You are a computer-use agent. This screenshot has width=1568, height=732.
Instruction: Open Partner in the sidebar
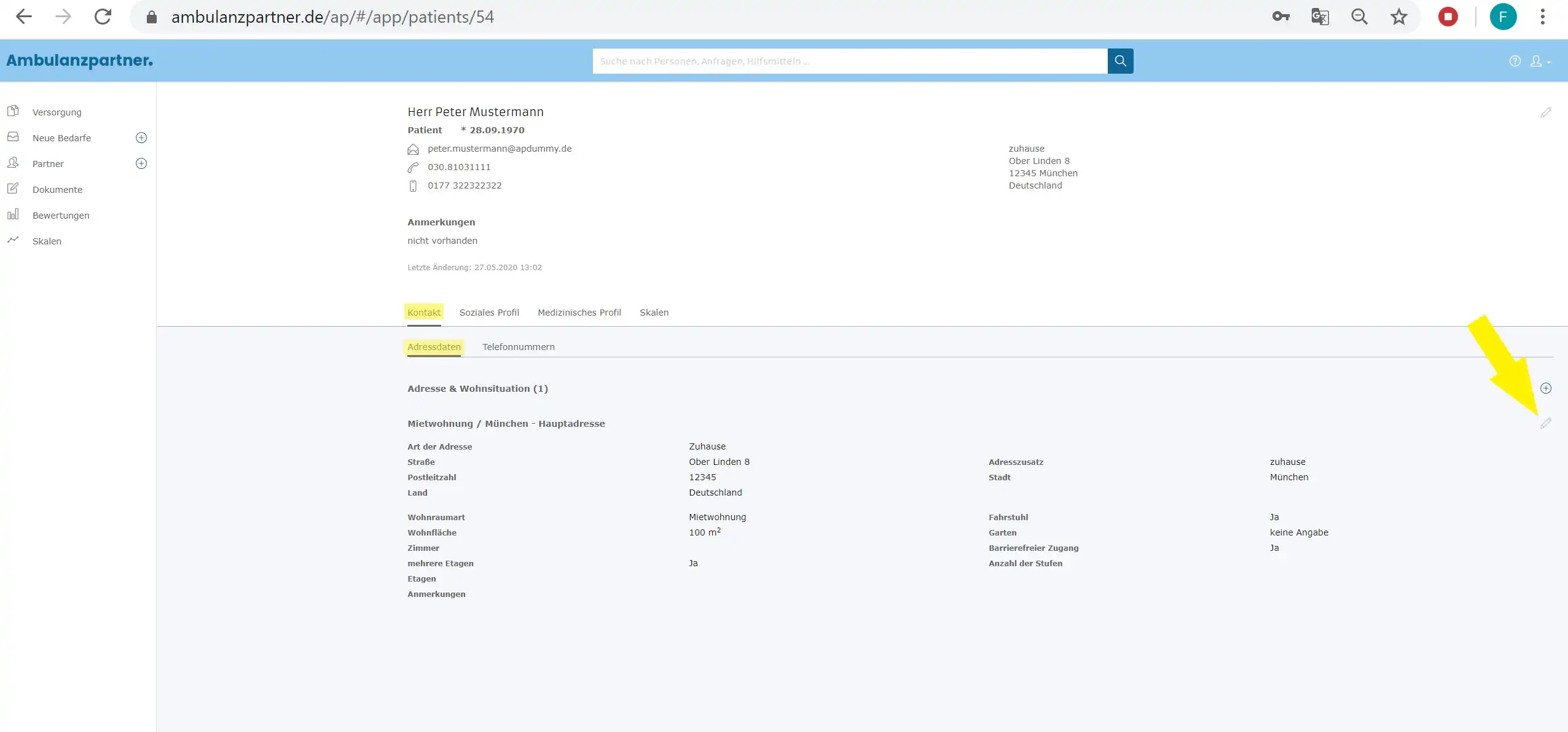point(48,163)
